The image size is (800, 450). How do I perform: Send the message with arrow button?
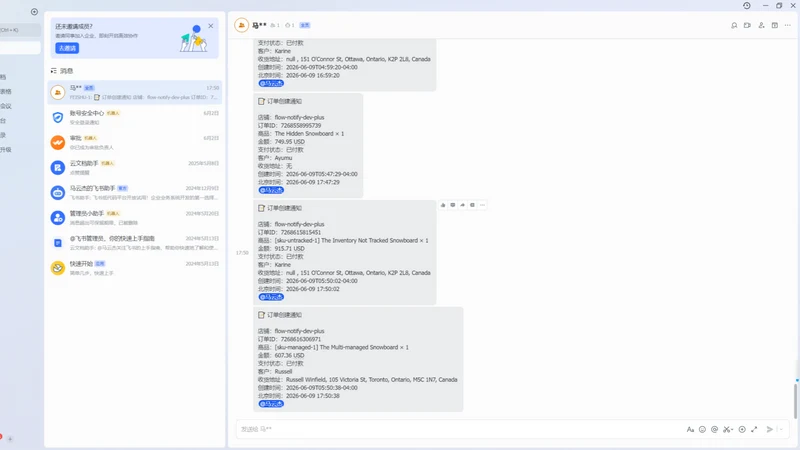(x=769, y=430)
